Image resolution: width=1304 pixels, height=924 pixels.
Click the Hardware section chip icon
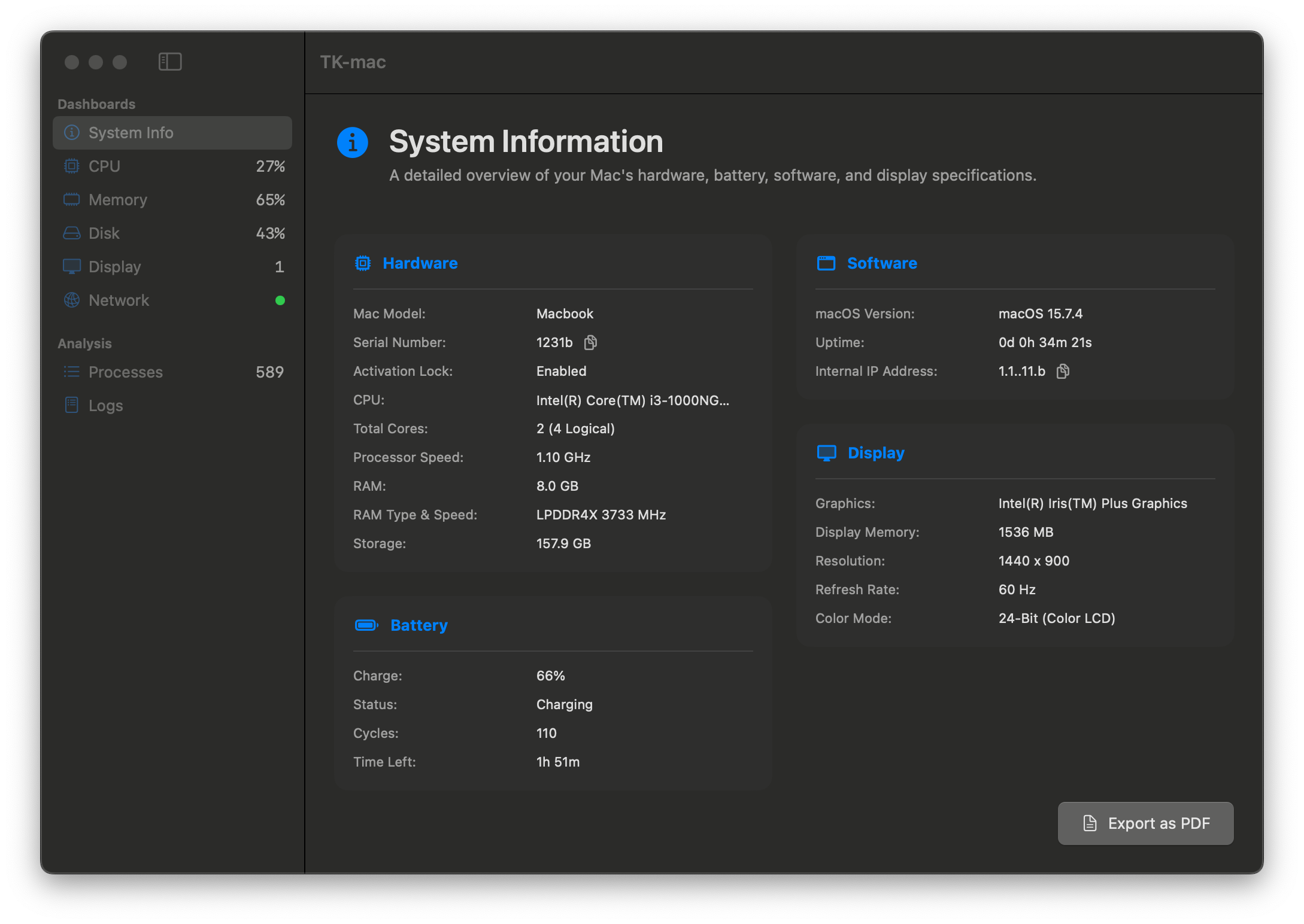[x=363, y=263]
